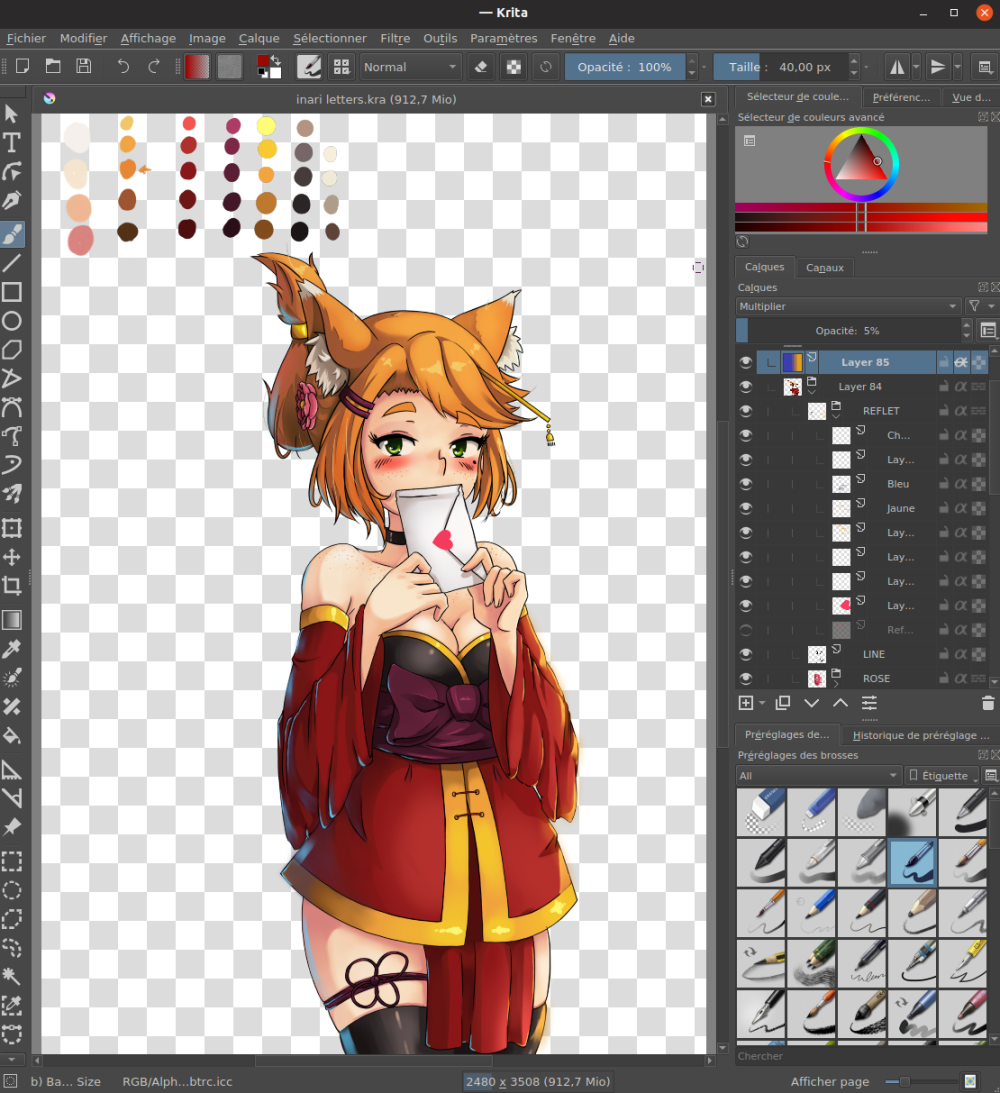Screen dimensions: 1000x1093
Task: Switch to Historique de préréglage tab
Action: tap(921, 735)
